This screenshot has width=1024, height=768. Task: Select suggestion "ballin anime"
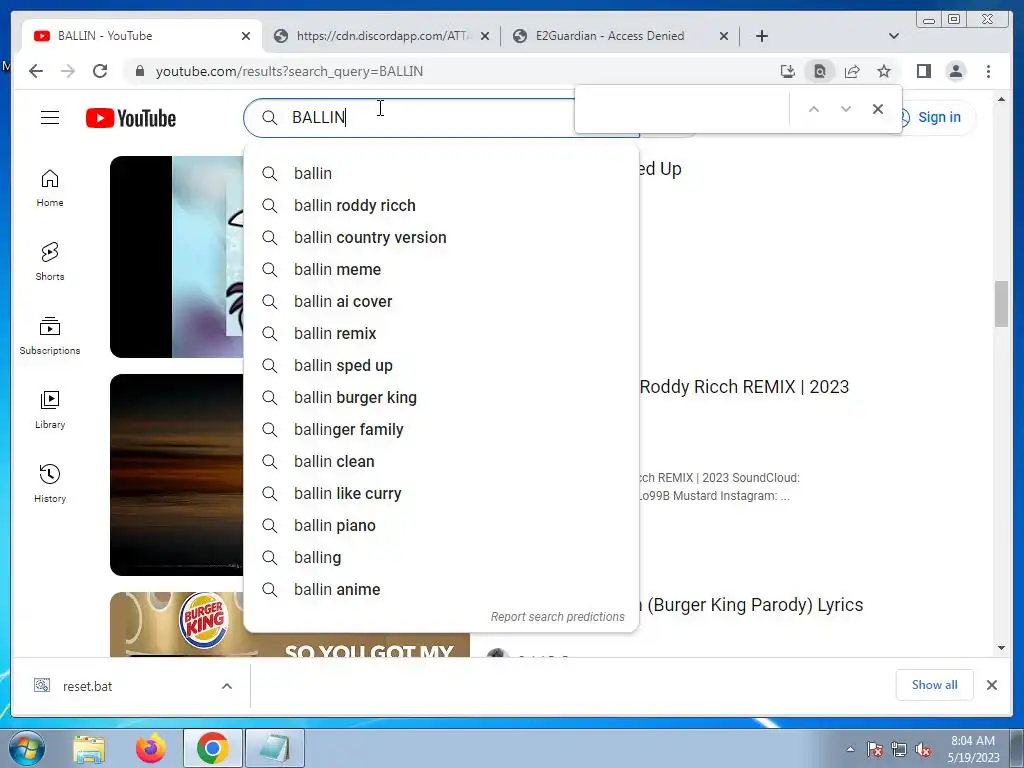441,589
